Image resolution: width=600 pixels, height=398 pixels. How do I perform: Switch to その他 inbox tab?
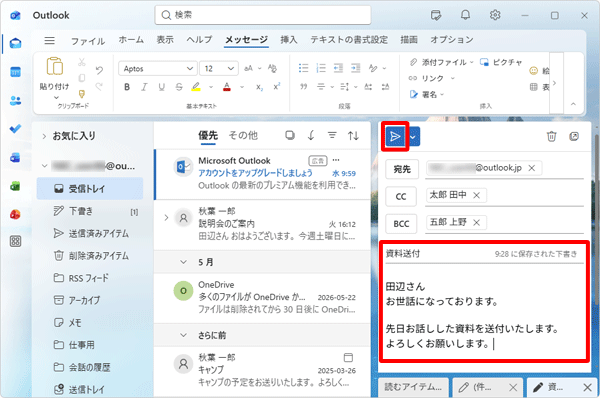click(243, 135)
